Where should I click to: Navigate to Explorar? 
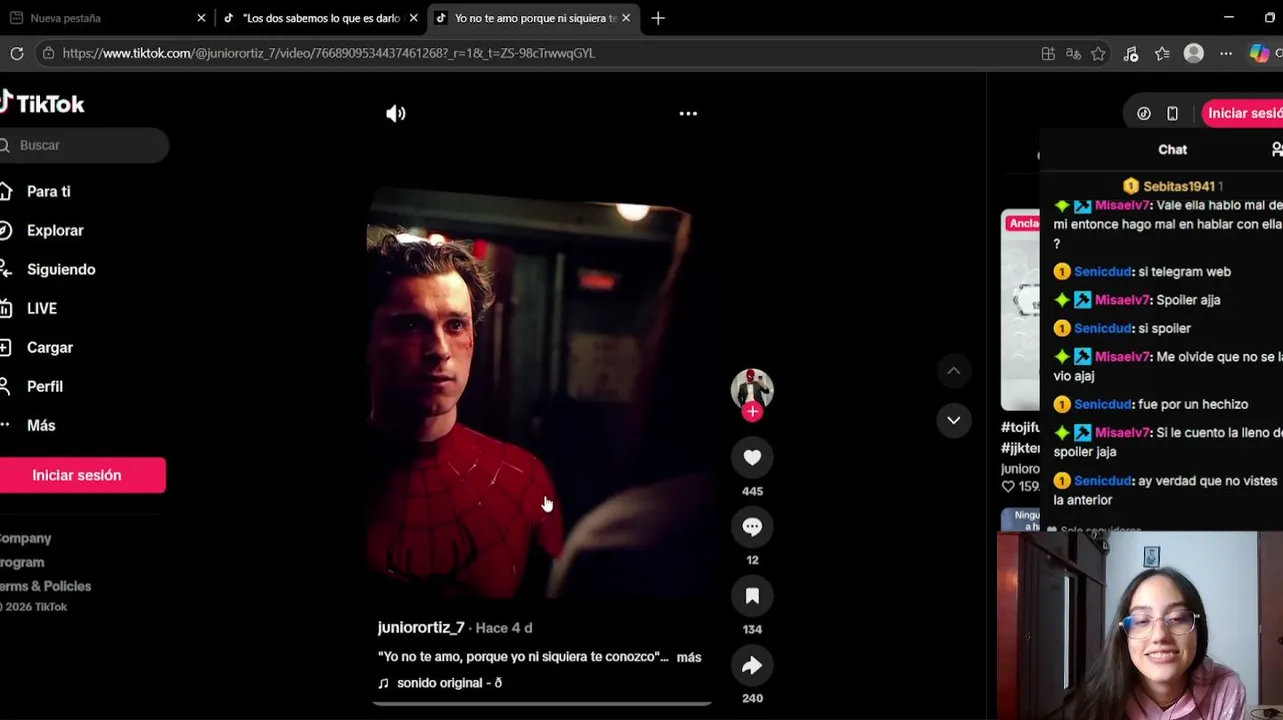click(x=55, y=231)
